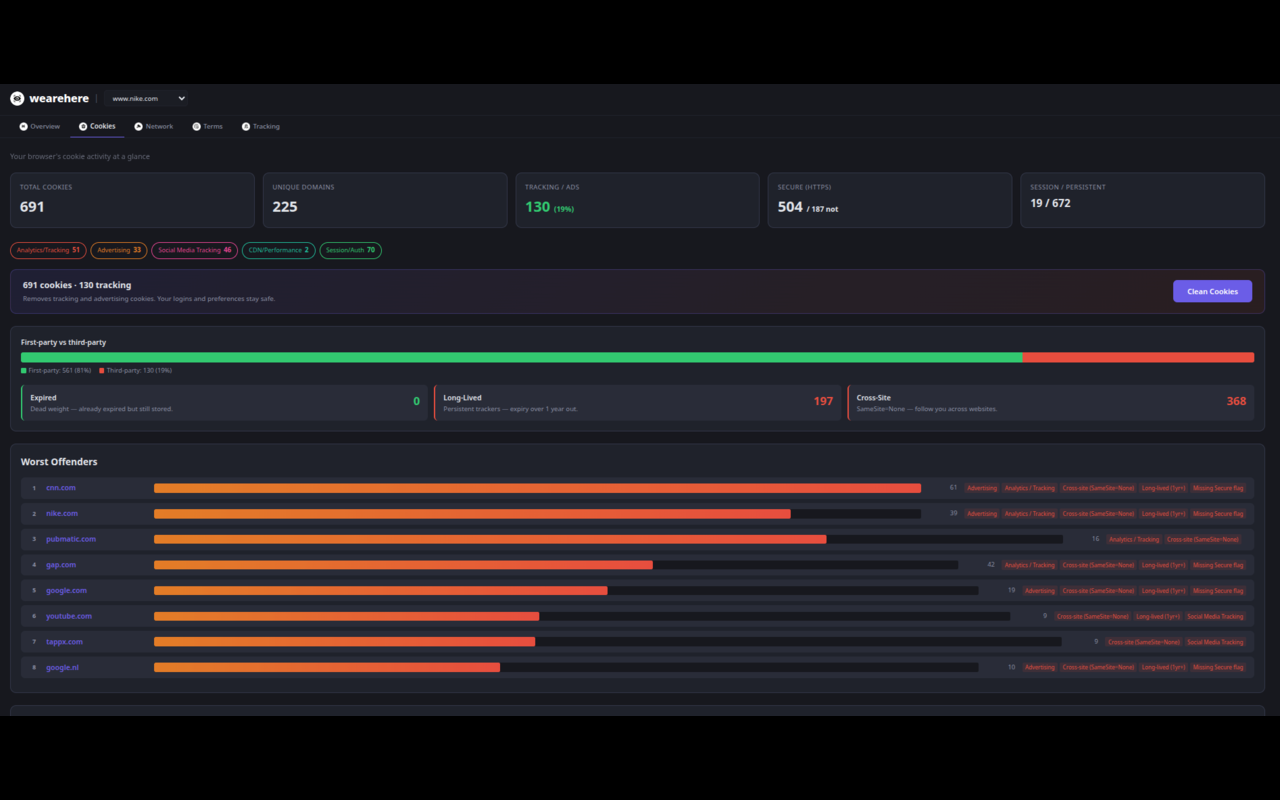1280x800 pixels.
Task: Open tappx.com offender link
Action: point(64,642)
